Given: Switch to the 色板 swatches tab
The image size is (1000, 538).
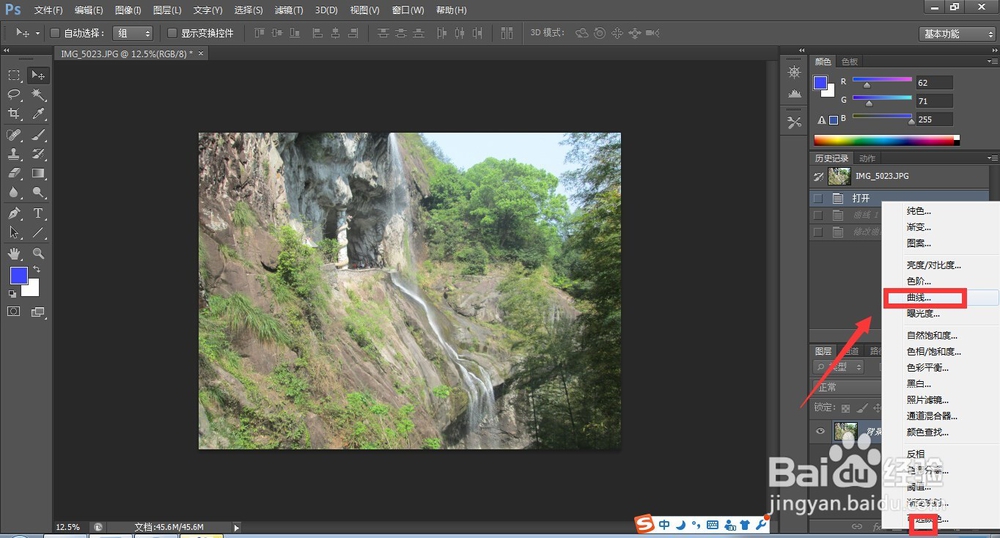Looking at the screenshot, I should pos(849,61).
